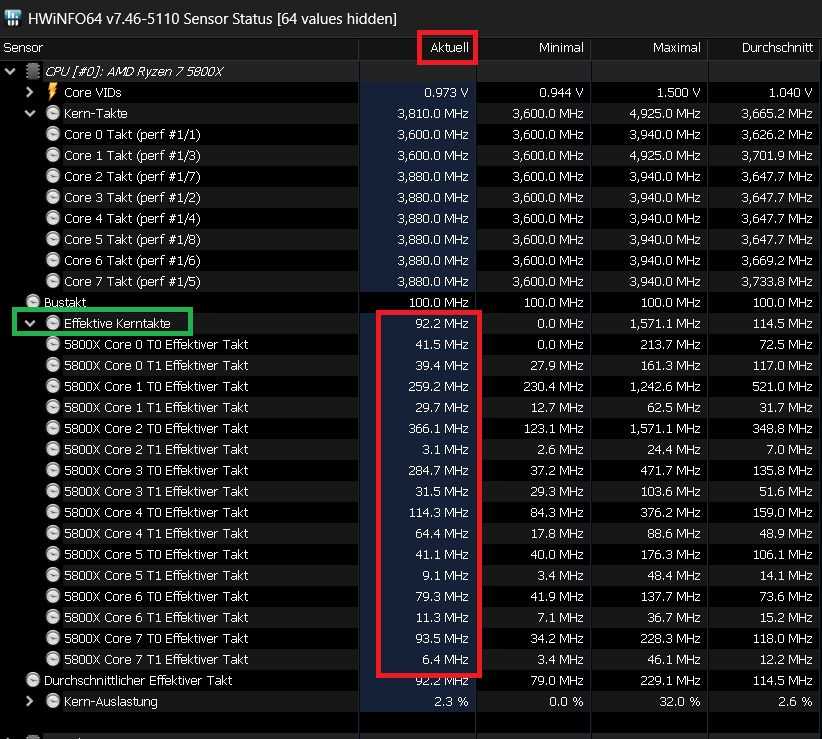The width and height of the screenshot is (822, 739).
Task: Click the clock icon beside Bustakt
Action: pyautogui.click(x=33, y=301)
